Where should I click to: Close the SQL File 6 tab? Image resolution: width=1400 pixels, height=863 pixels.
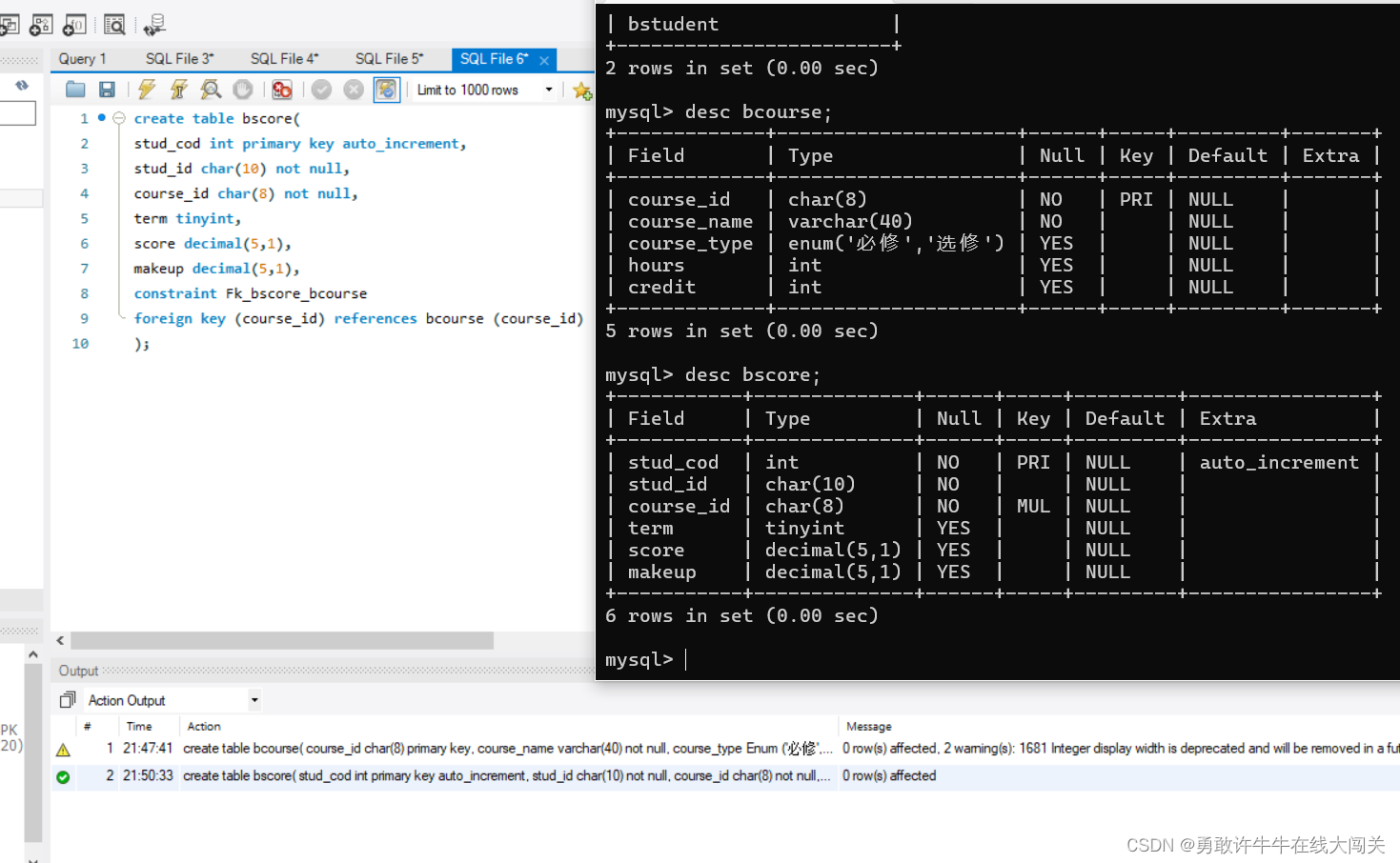coord(544,60)
